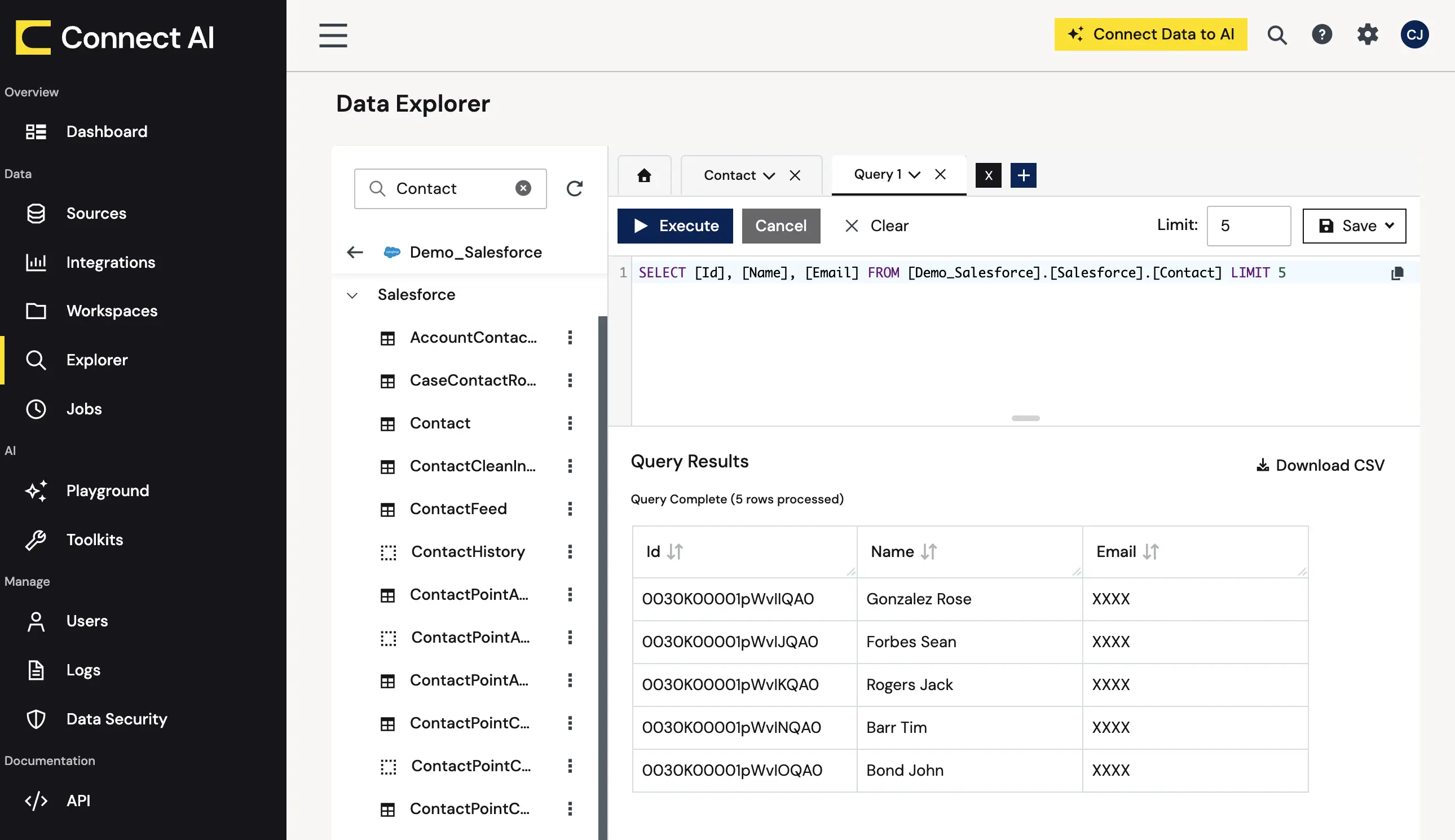This screenshot has height=840, width=1455.
Task: Open the Save dropdown
Action: click(x=1354, y=226)
